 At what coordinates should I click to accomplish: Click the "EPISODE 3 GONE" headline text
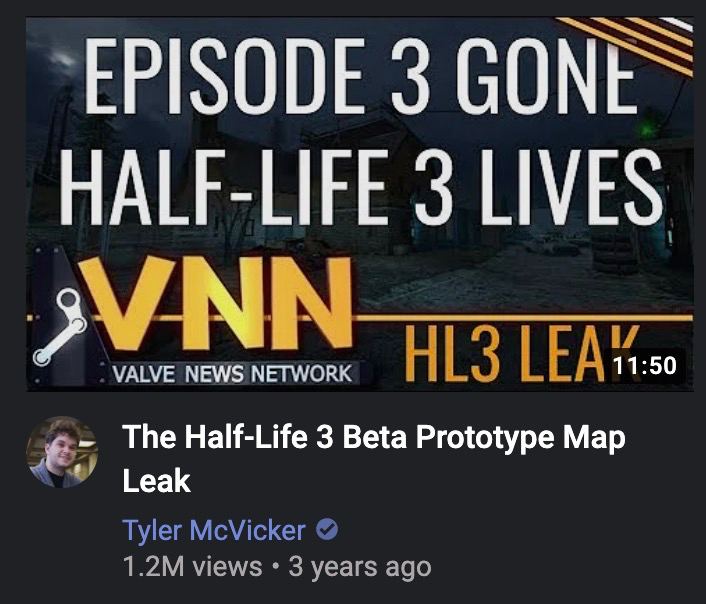pos(361,74)
